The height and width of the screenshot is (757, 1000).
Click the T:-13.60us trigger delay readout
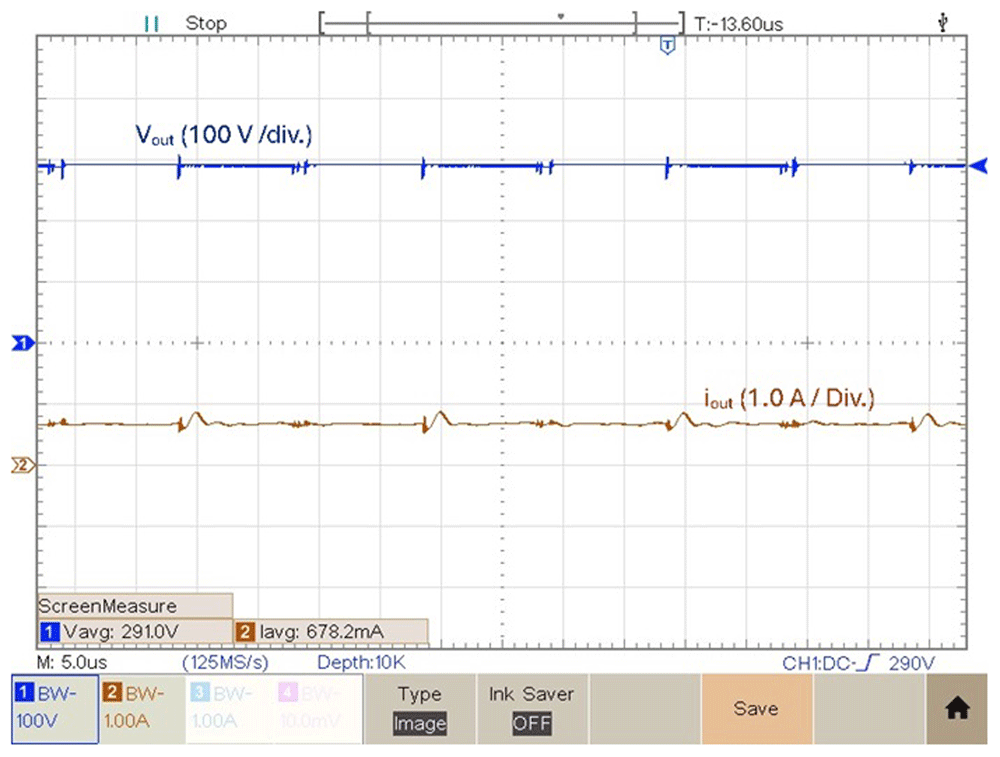click(739, 24)
